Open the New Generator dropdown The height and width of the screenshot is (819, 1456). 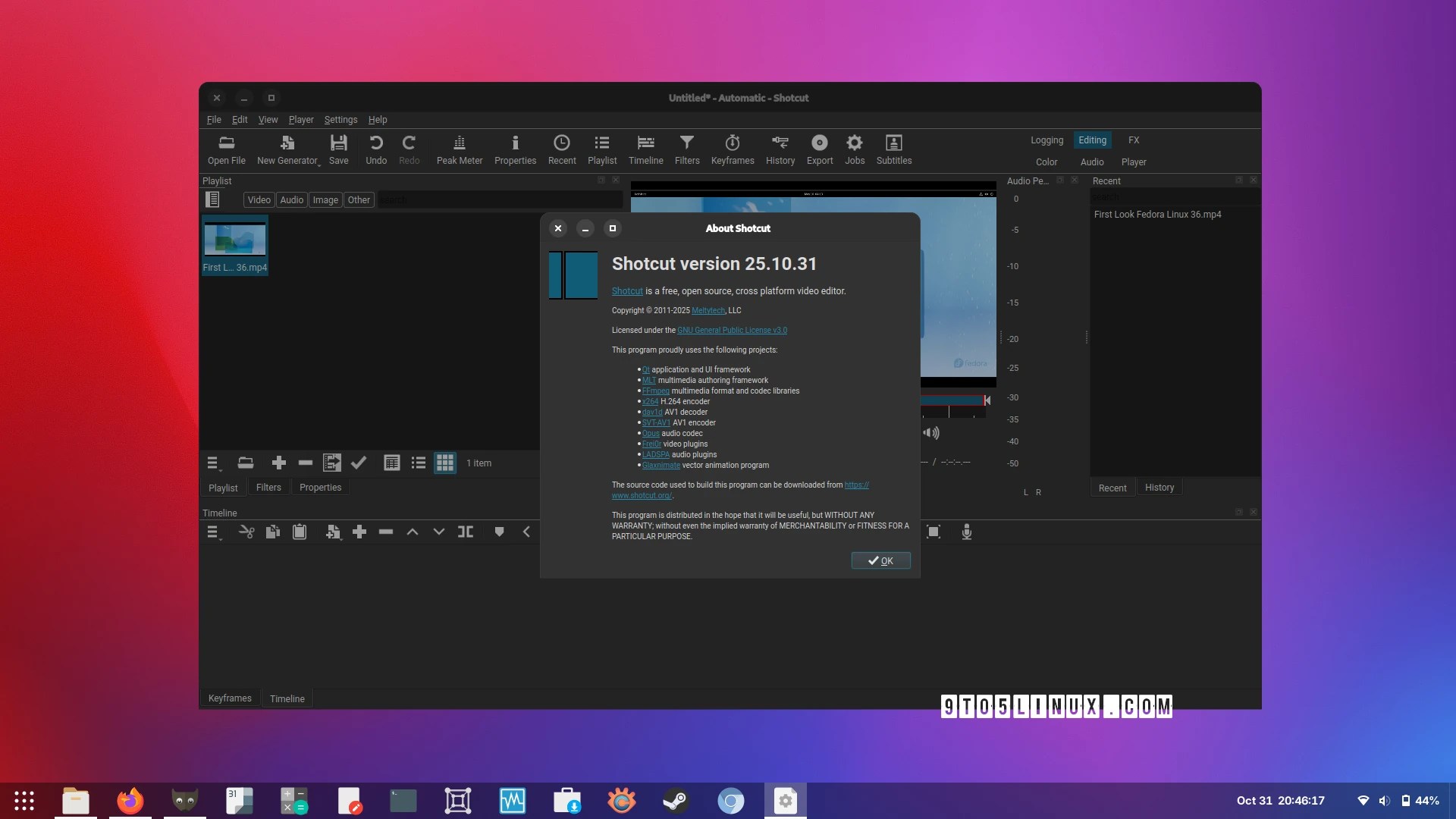coord(287,149)
